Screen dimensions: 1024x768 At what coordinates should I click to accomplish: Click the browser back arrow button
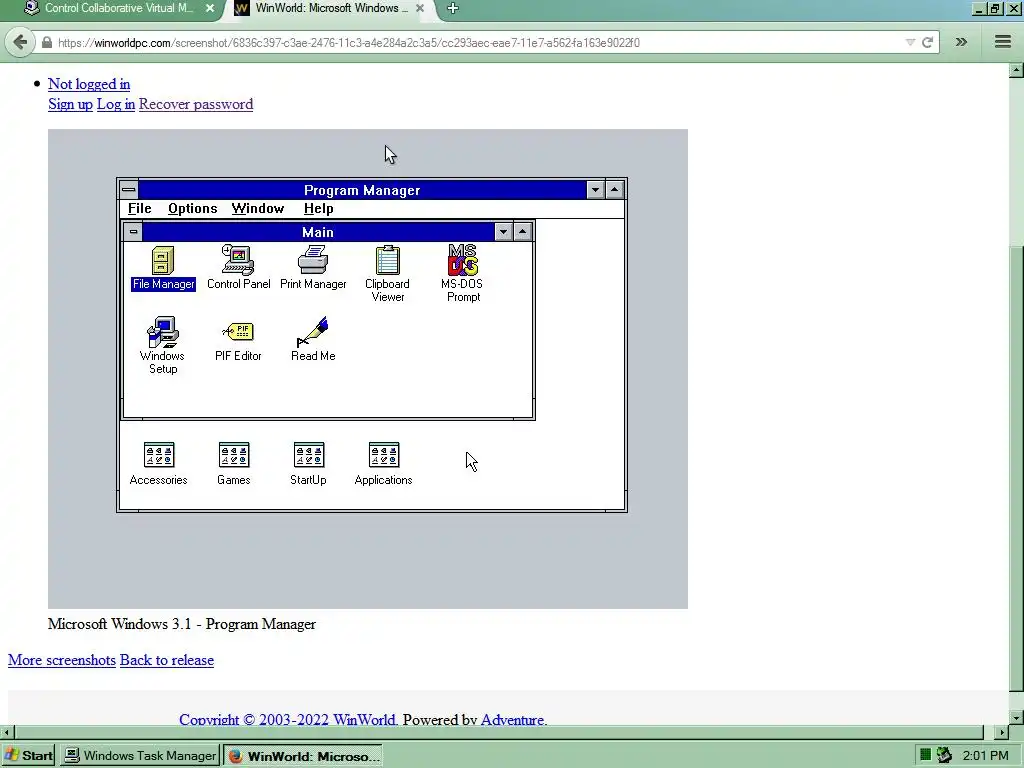coord(20,42)
